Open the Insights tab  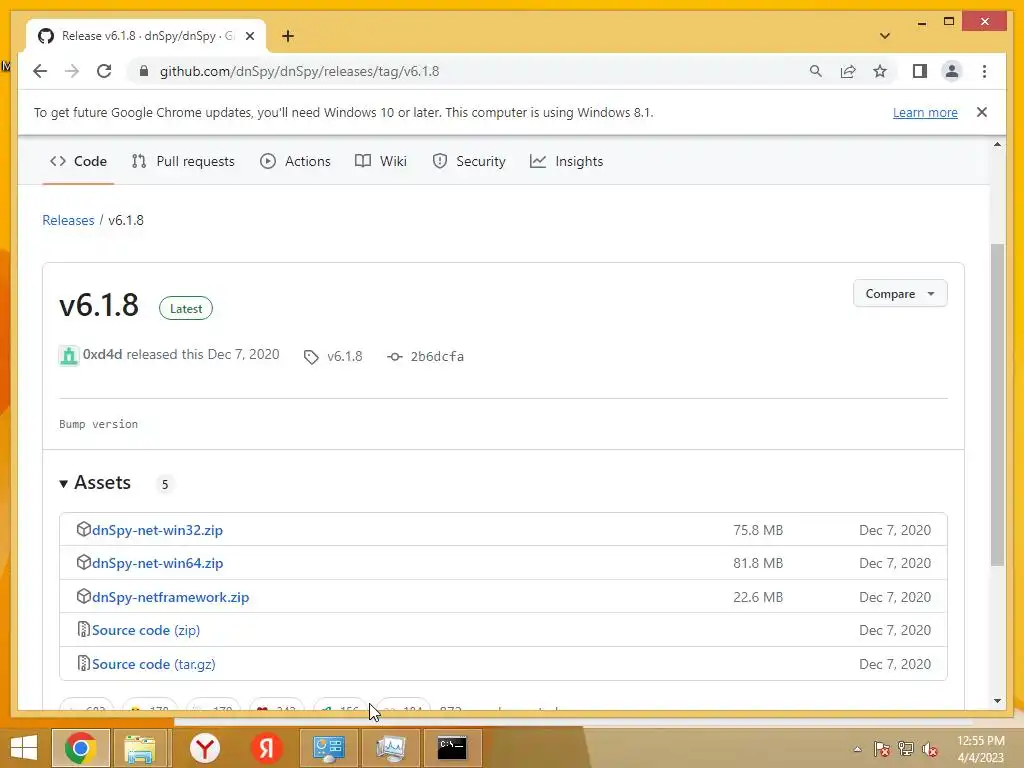(x=566, y=161)
